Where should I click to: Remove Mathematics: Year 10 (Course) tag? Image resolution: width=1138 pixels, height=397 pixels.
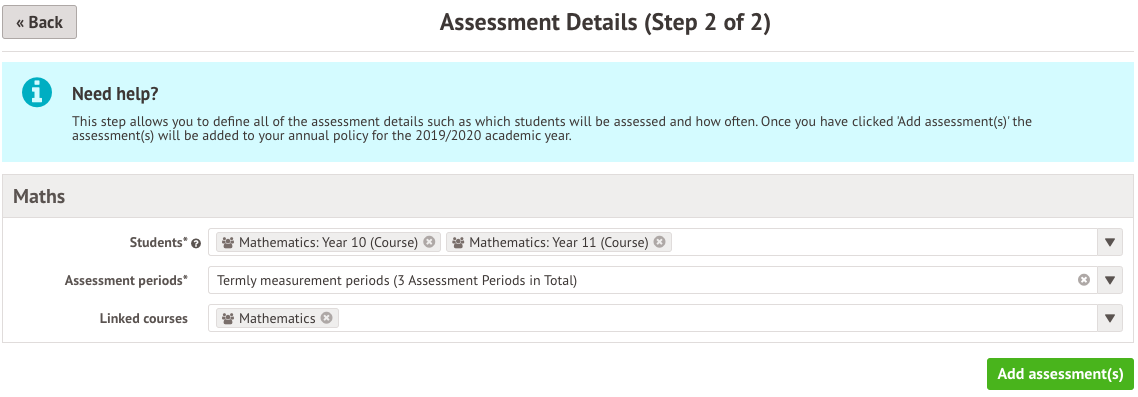click(429, 242)
